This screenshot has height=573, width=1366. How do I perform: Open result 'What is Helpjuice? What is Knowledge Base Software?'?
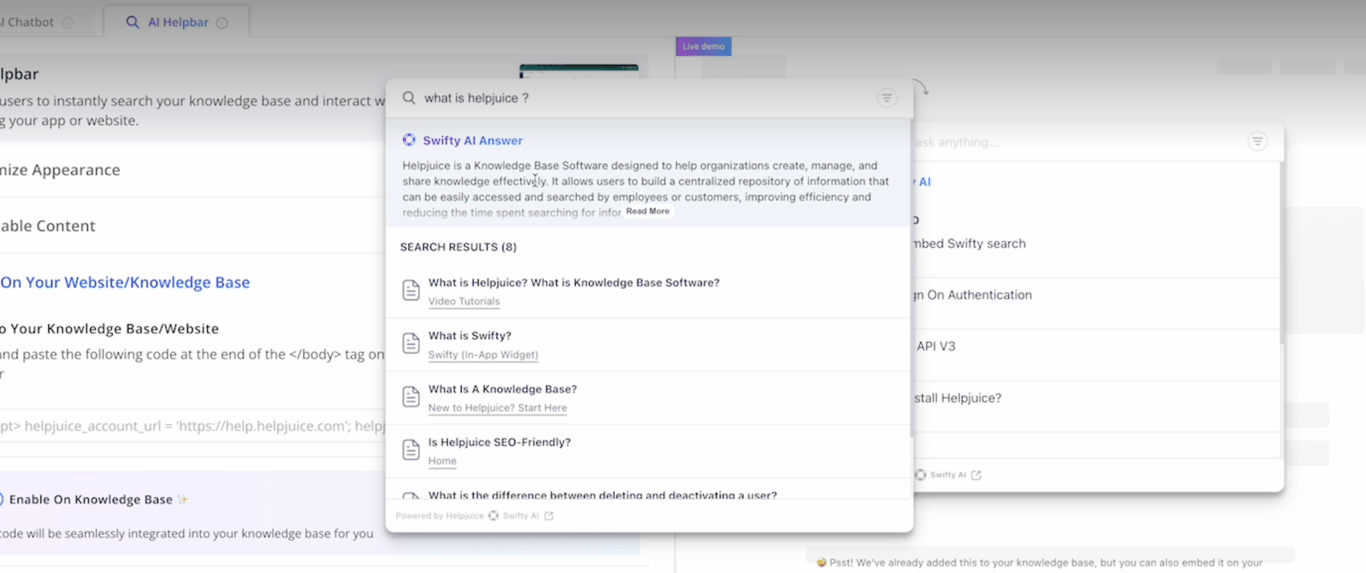click(574, 283)
